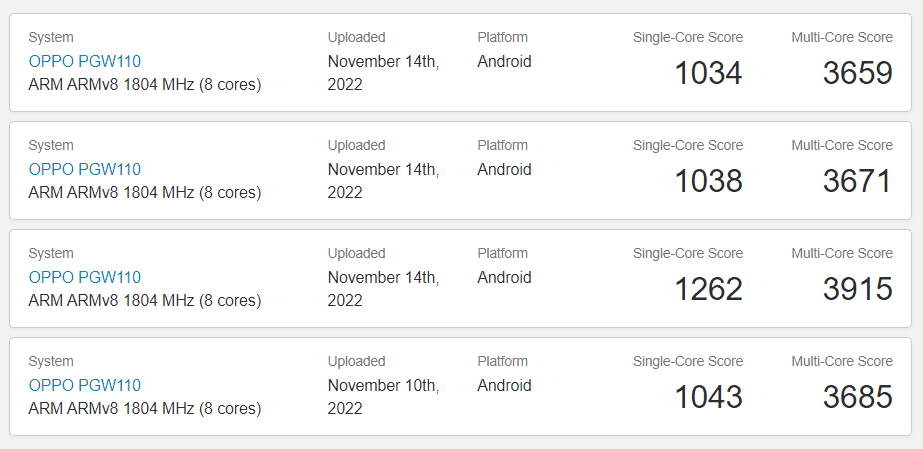
Task: Select the 1038 single-core score number
Action: click(x=708, y=181)
